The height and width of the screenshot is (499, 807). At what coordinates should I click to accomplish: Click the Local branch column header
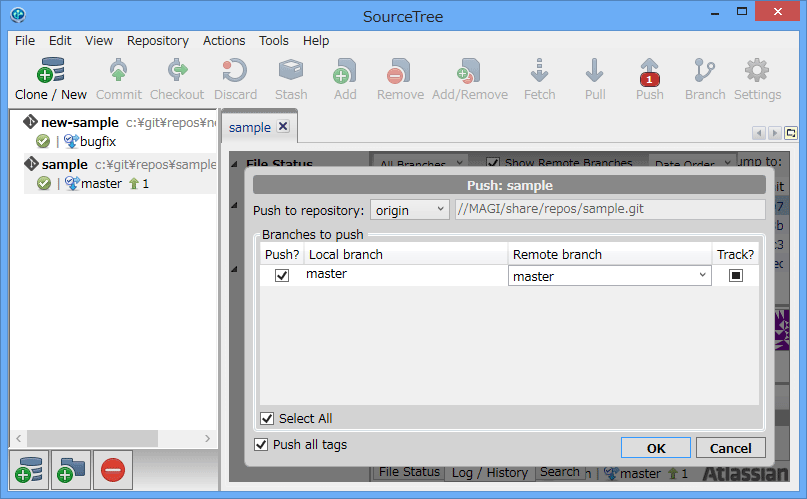406,254
